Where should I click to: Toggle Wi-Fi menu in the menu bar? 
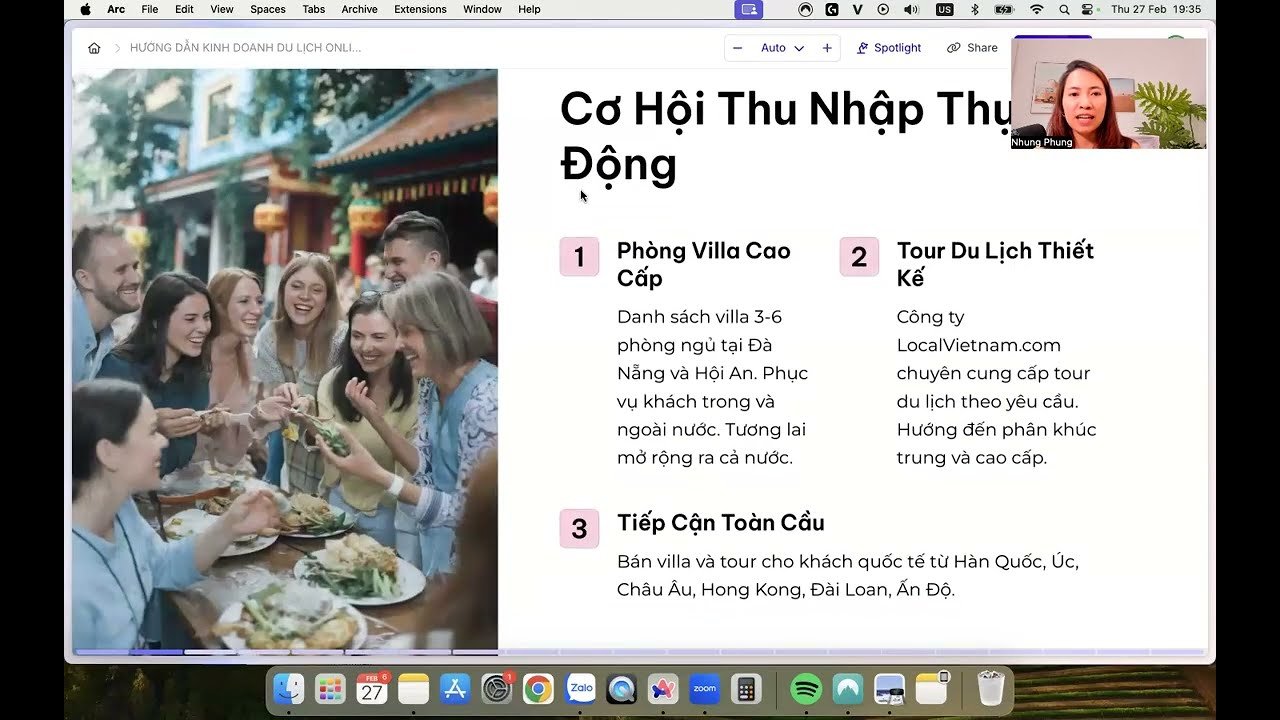[x=1037, y=9]
